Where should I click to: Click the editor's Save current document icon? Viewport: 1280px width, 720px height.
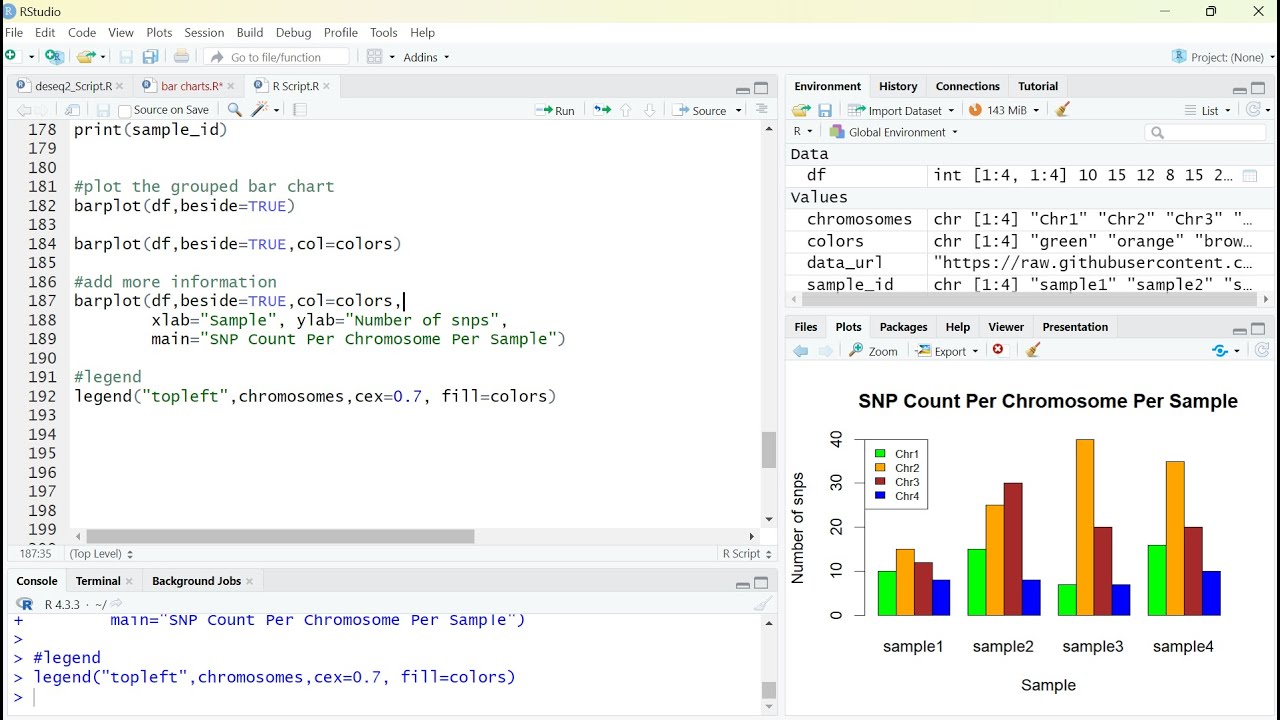tap(103, 110)
